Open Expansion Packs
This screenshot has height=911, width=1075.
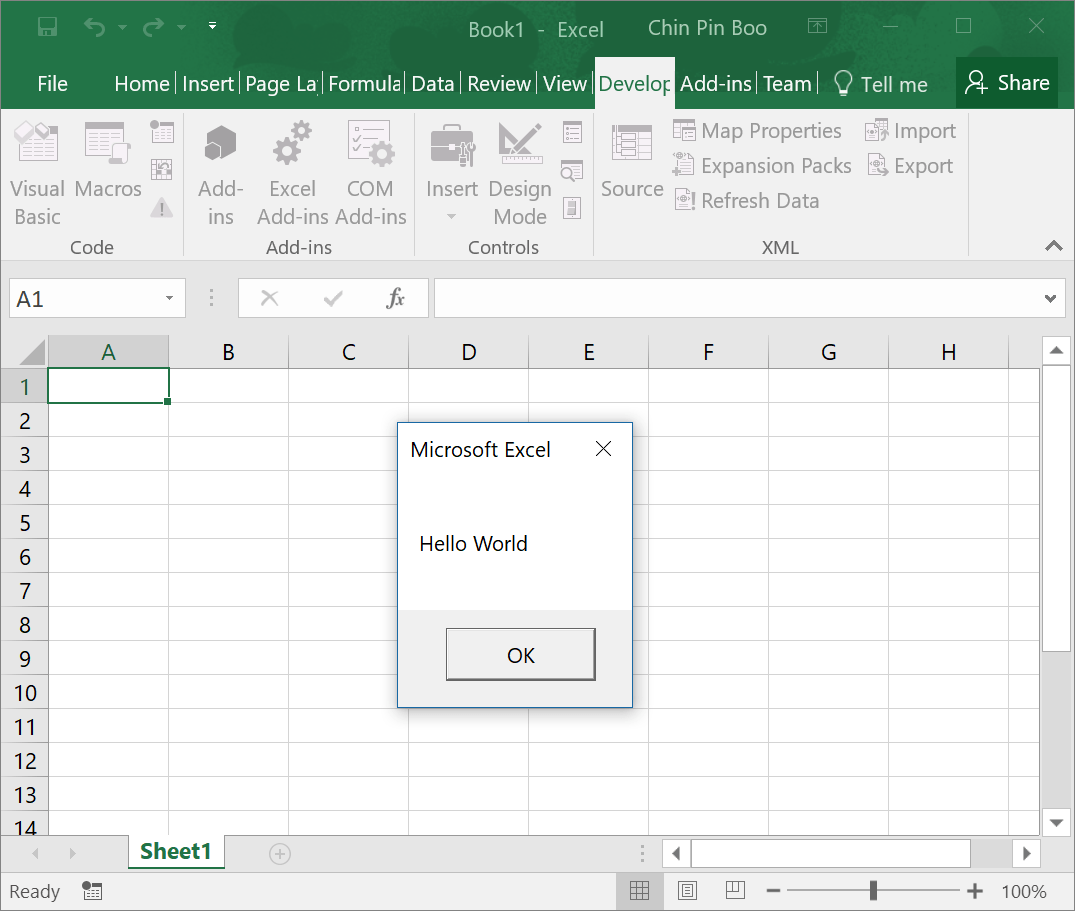pos(761,166)
